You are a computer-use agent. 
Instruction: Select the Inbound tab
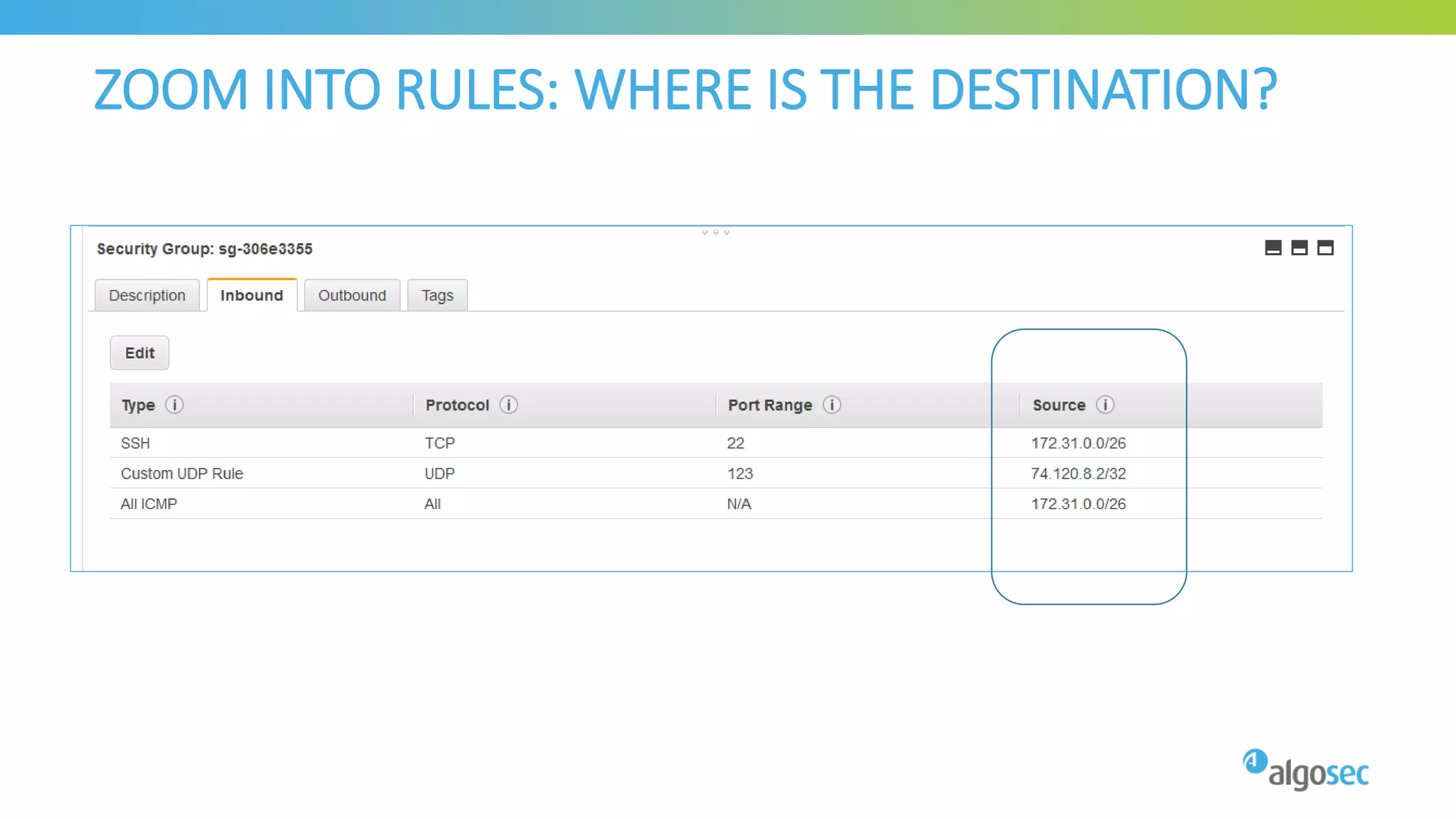coord(252,295)
